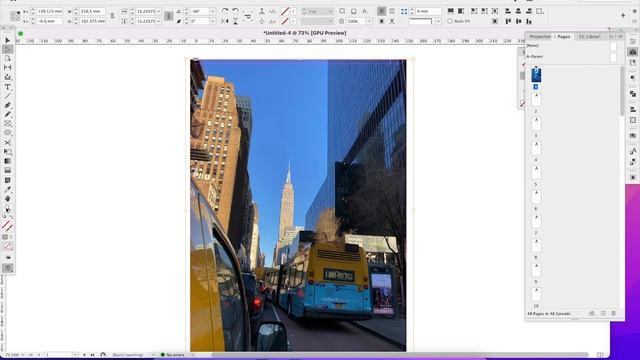Switch to the Pages tab
This screenshot has width=640, height=360.
click(564, 37)
